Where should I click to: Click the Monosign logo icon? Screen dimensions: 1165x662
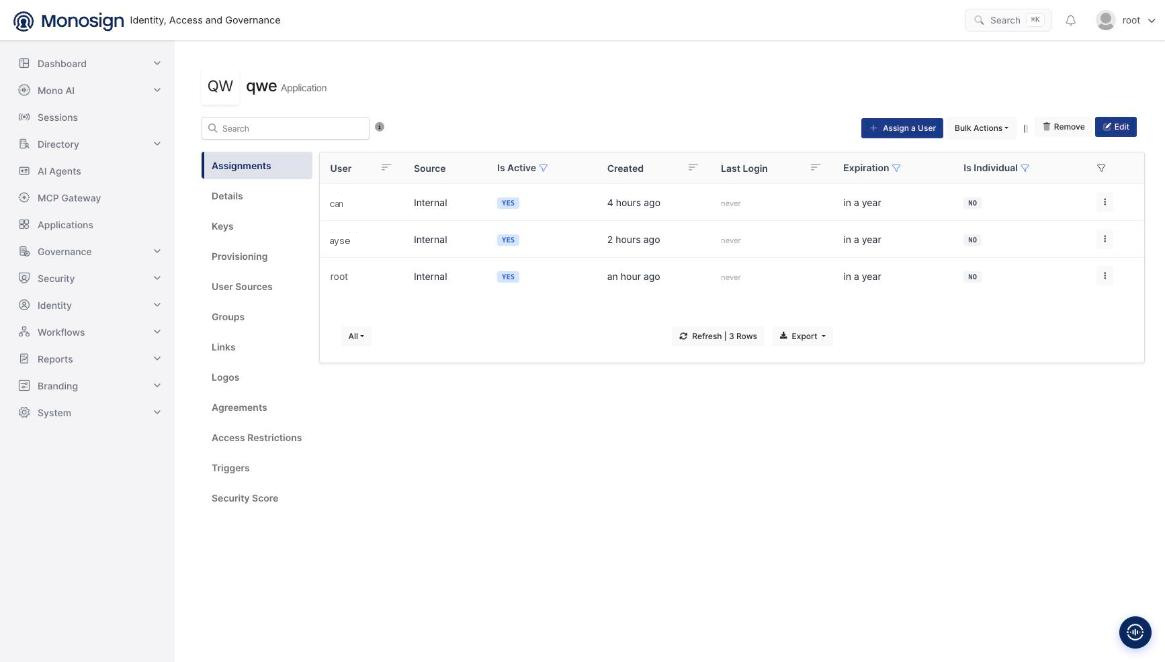coord(23,21)
